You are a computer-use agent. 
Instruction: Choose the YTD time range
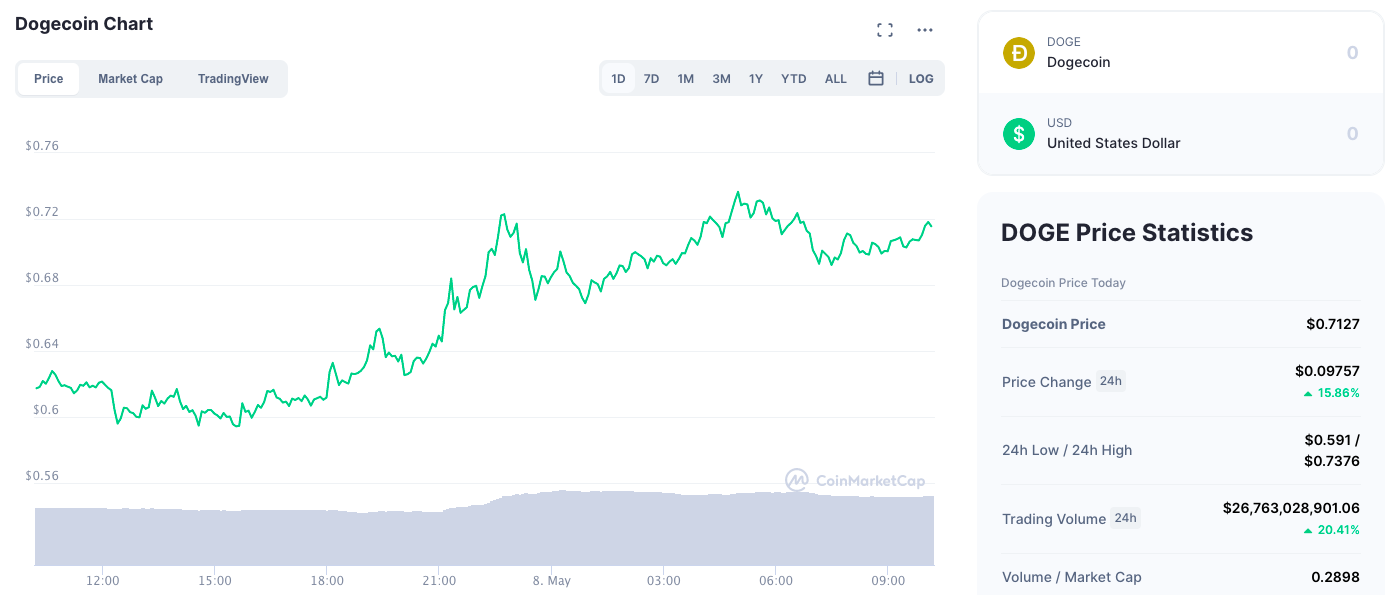[x=793, y=78]
